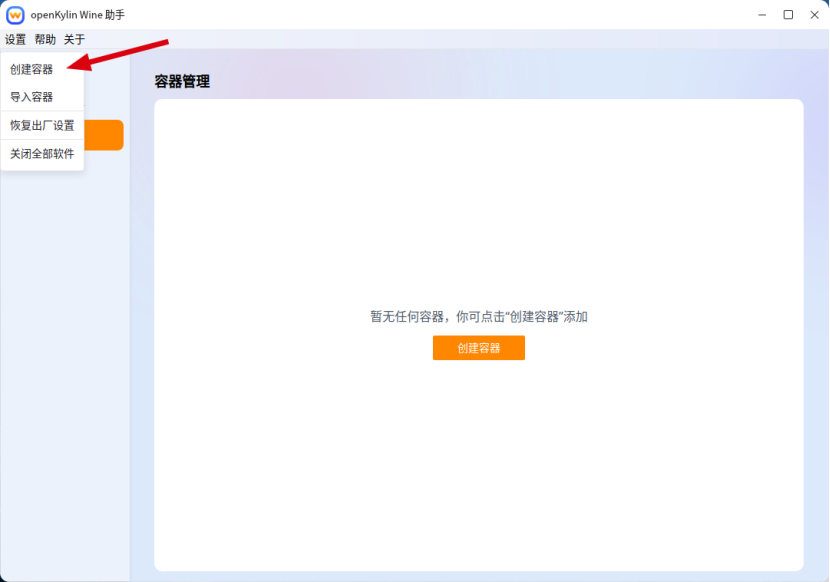
Task: Select 恢复出厂设置 menu entry
Action: pos(42,126)
